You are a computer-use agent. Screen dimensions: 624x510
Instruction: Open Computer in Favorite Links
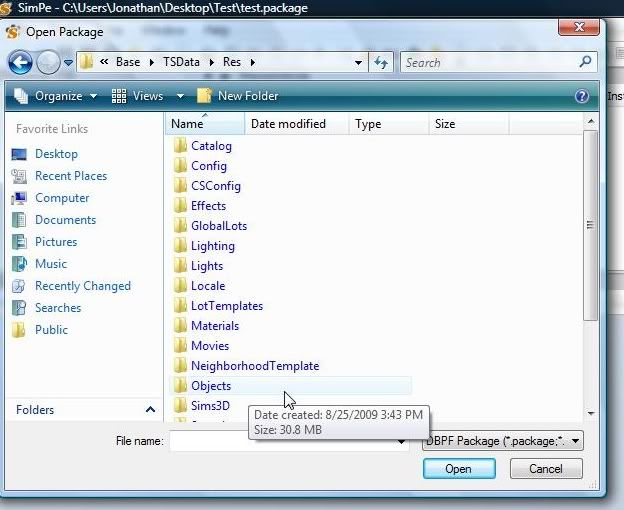[62, 198]
